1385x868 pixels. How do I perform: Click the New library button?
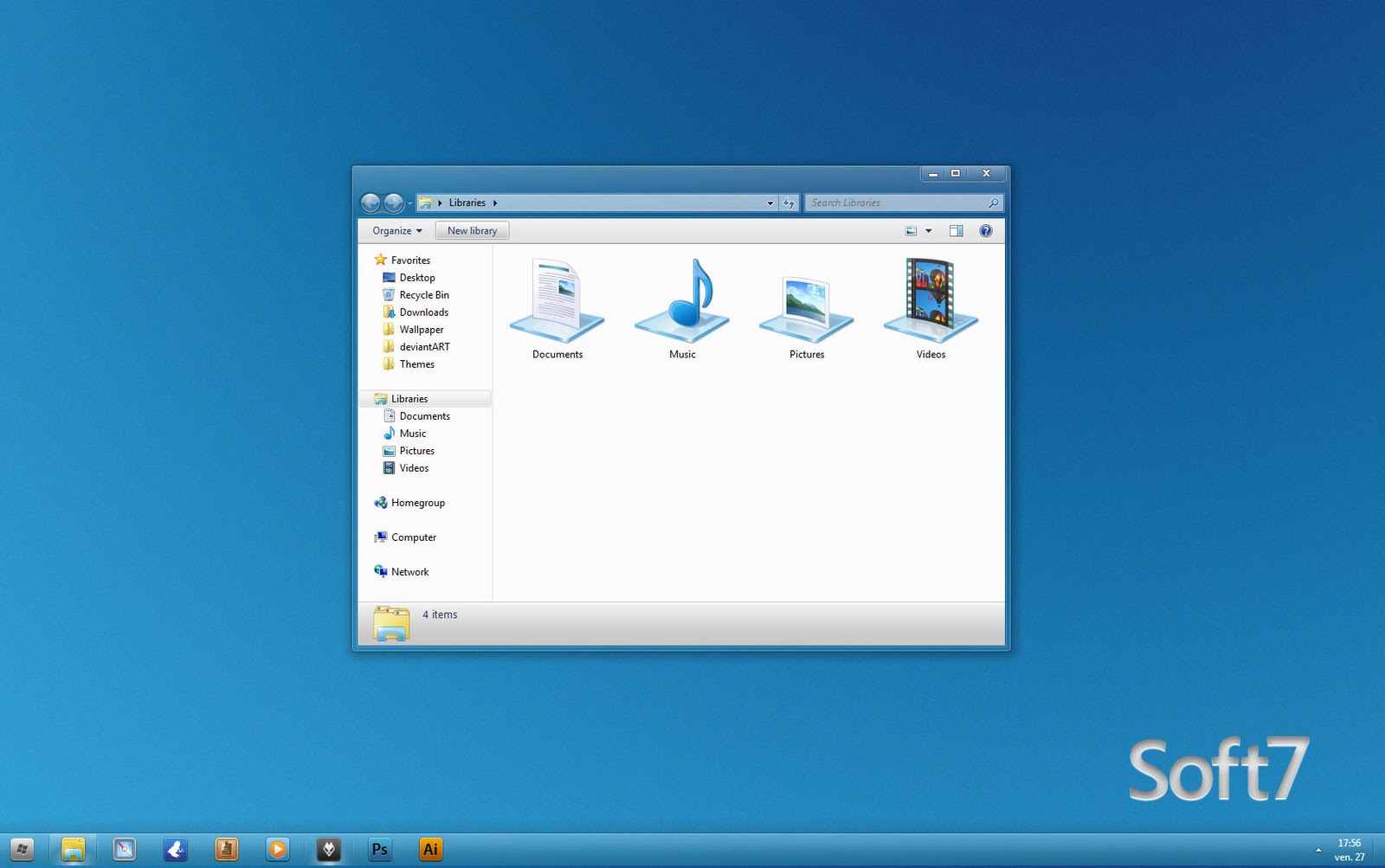pos(472,230)
